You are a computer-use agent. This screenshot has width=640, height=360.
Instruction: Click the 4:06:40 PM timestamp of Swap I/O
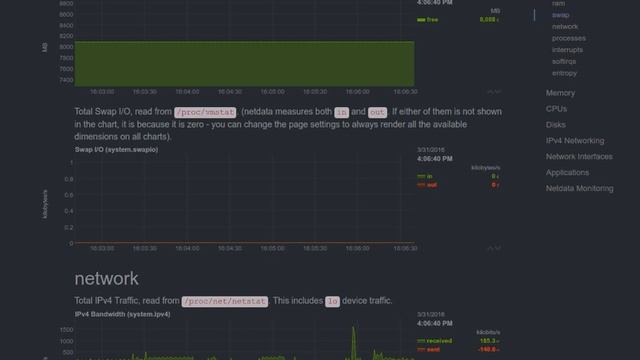(435, 159)
